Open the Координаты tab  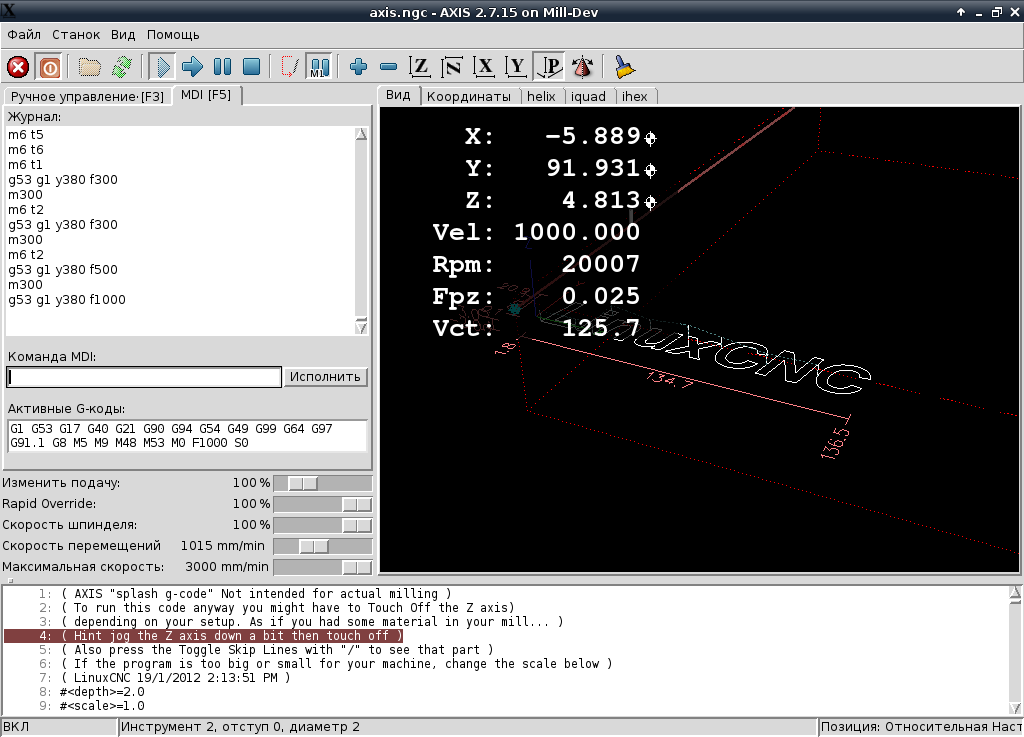click(x=469, y=96)
